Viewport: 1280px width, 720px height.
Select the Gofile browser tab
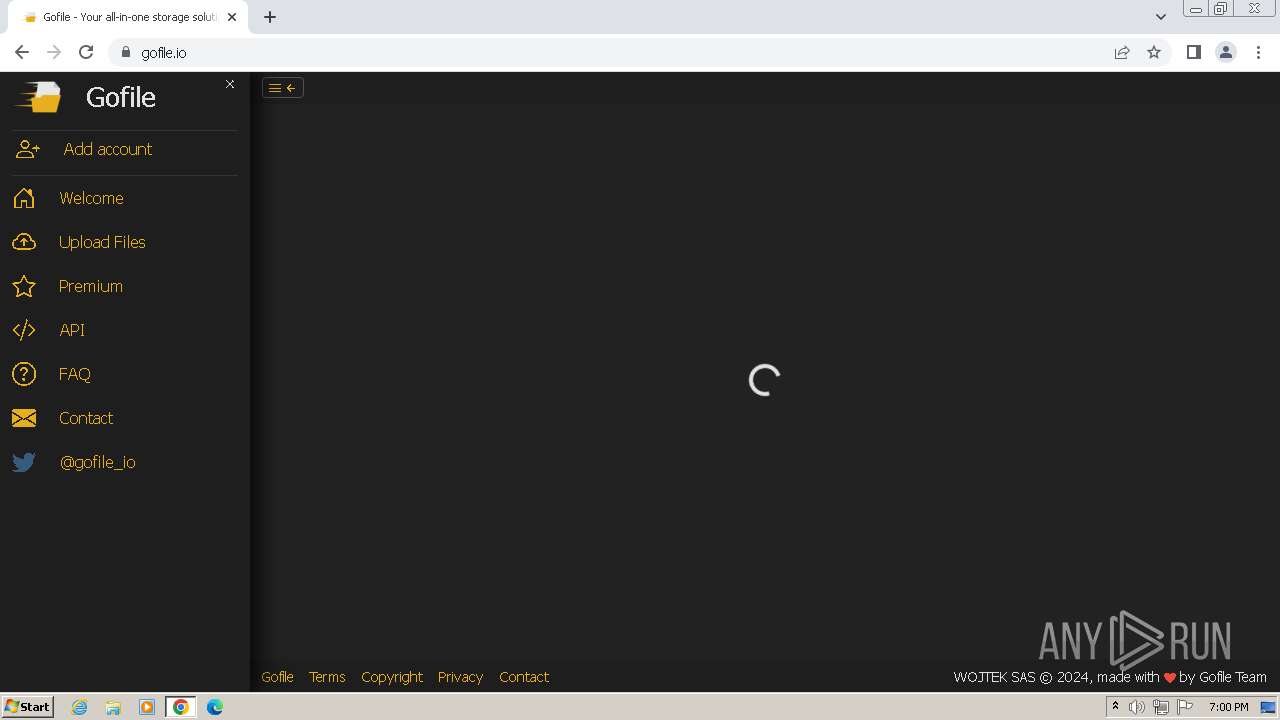click(126, 17)
